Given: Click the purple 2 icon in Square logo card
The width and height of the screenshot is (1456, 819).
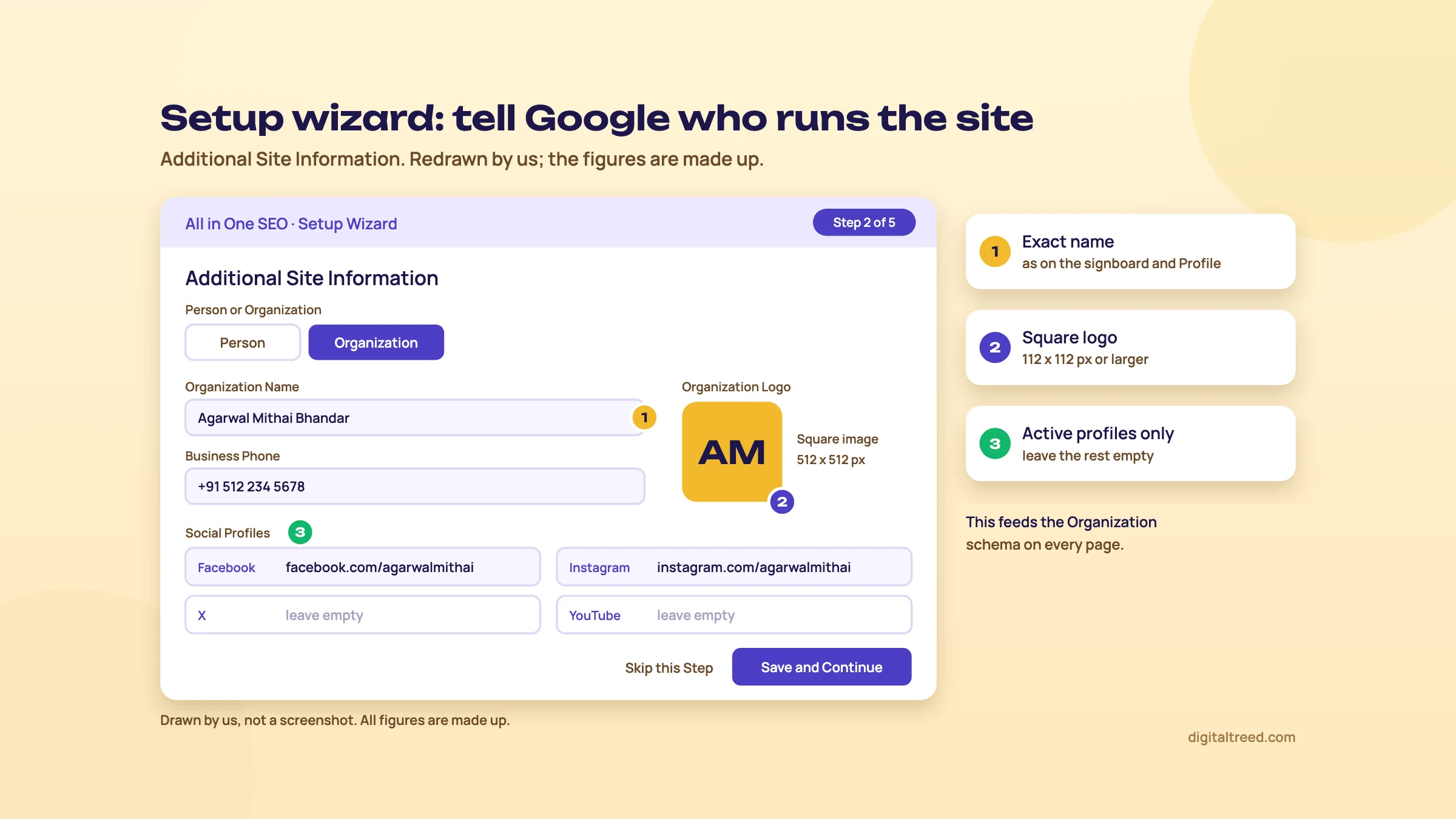Looking at the screenshot, I should pos(995,347).
